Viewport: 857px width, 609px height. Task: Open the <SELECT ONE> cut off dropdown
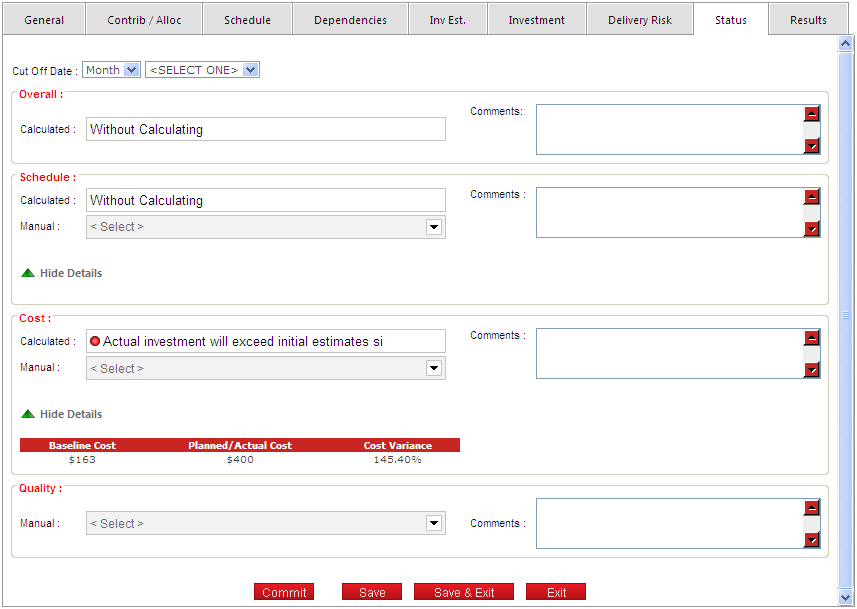250,70
